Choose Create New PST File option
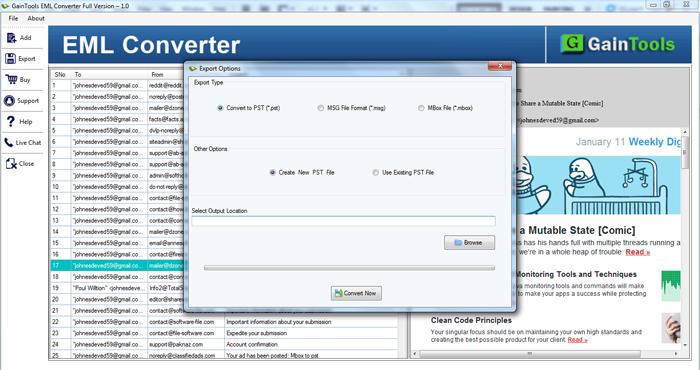The height and width of the screenshot is (370, 700). (x=272, y=173)
